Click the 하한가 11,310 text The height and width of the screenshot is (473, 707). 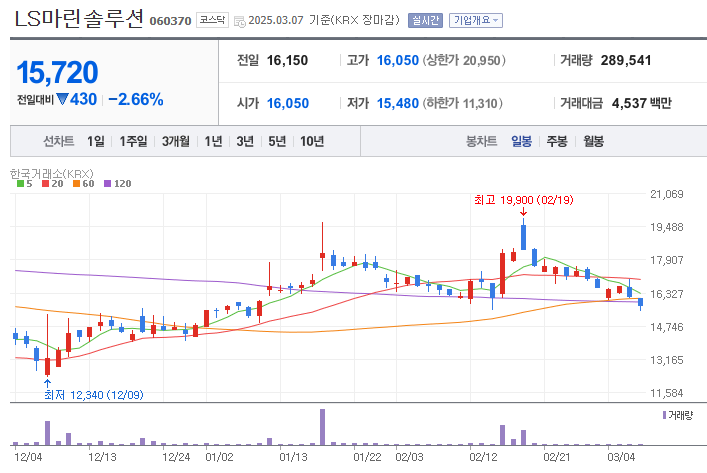[x=462, y=103]
